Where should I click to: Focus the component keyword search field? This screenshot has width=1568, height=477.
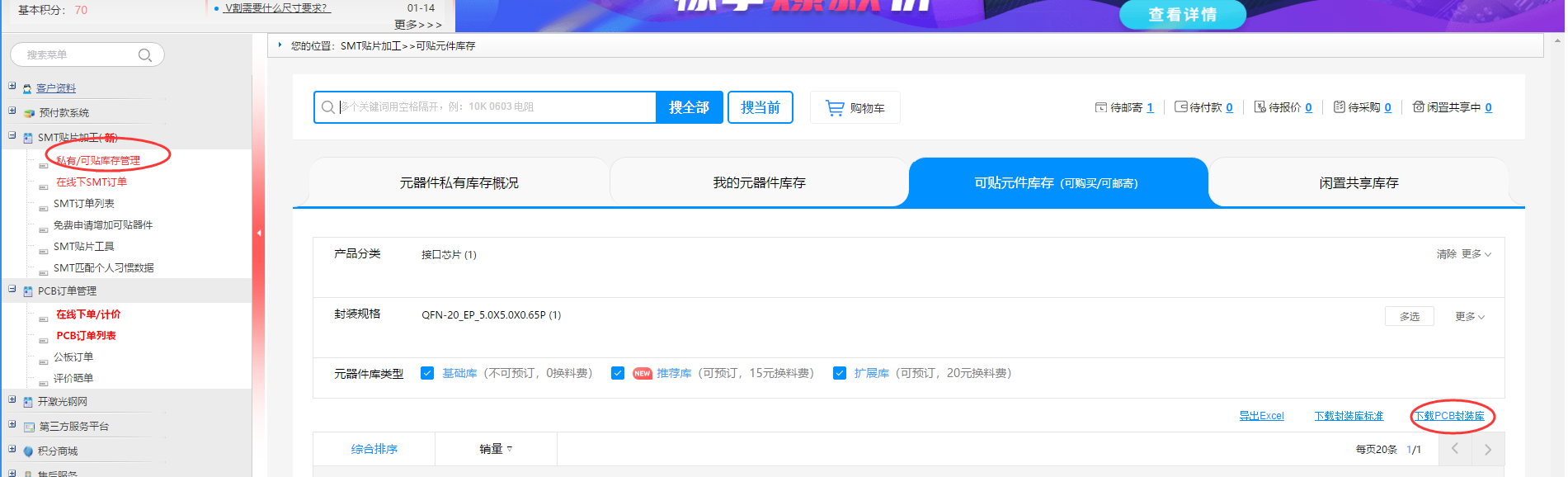[495, 107]
